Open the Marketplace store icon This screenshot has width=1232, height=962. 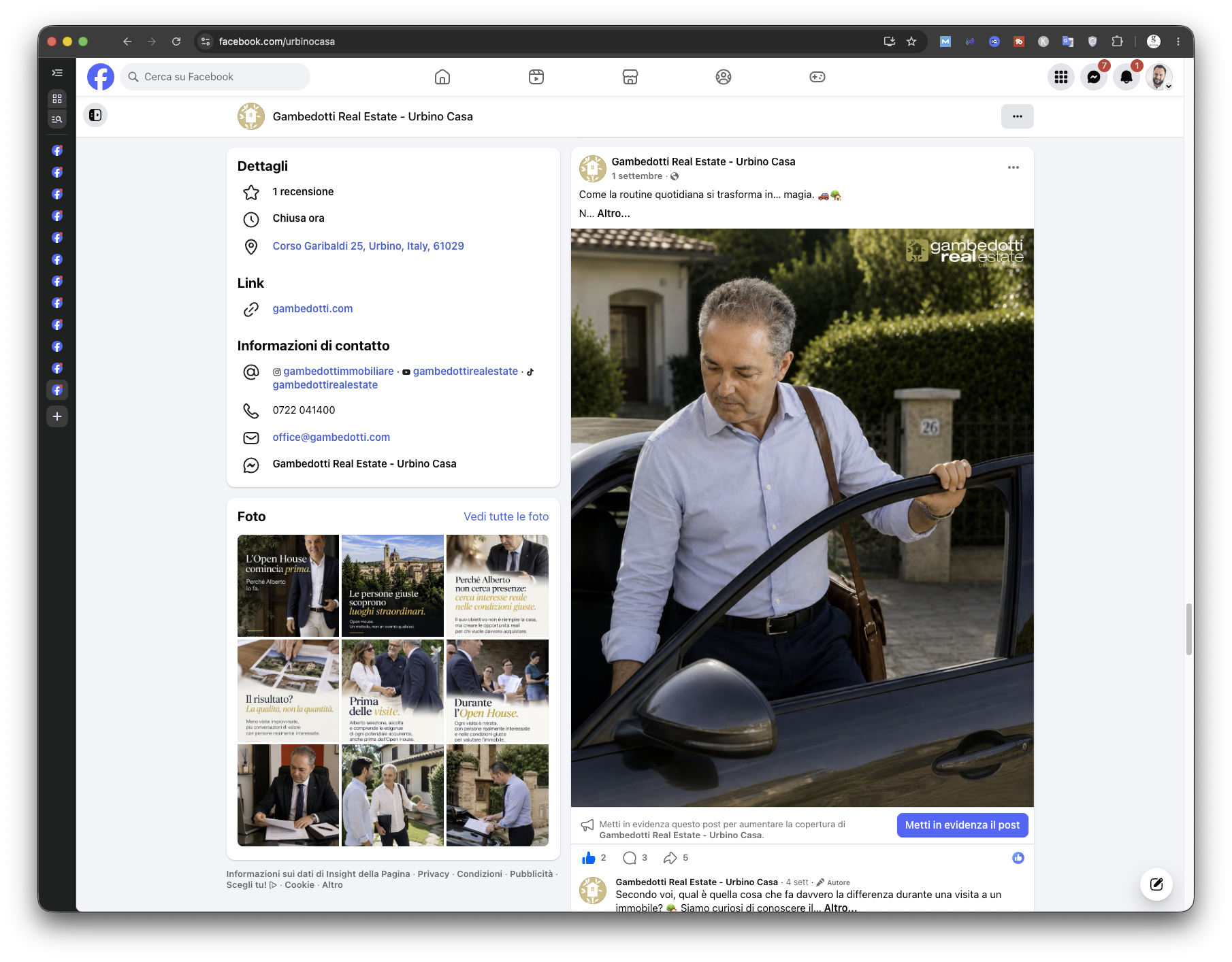point(630,77)
